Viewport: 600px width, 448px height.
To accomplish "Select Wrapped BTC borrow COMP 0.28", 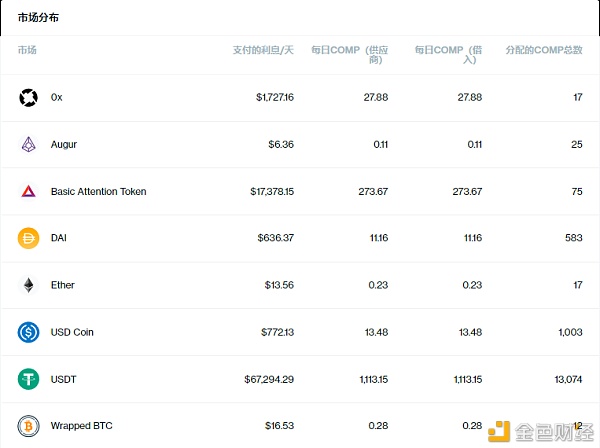I will (x=472, y=426).
